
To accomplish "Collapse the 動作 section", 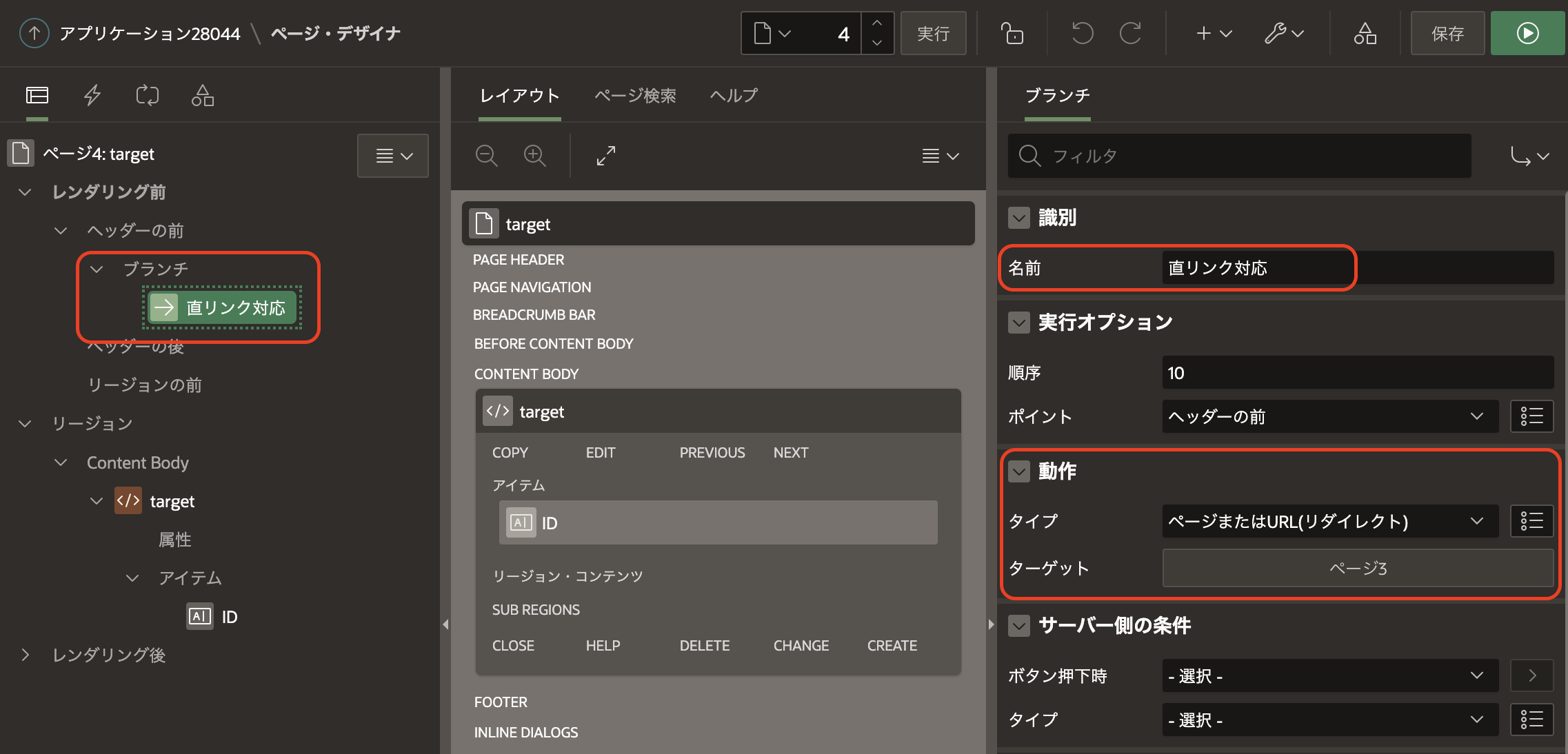I will [x=1019, y=471].
